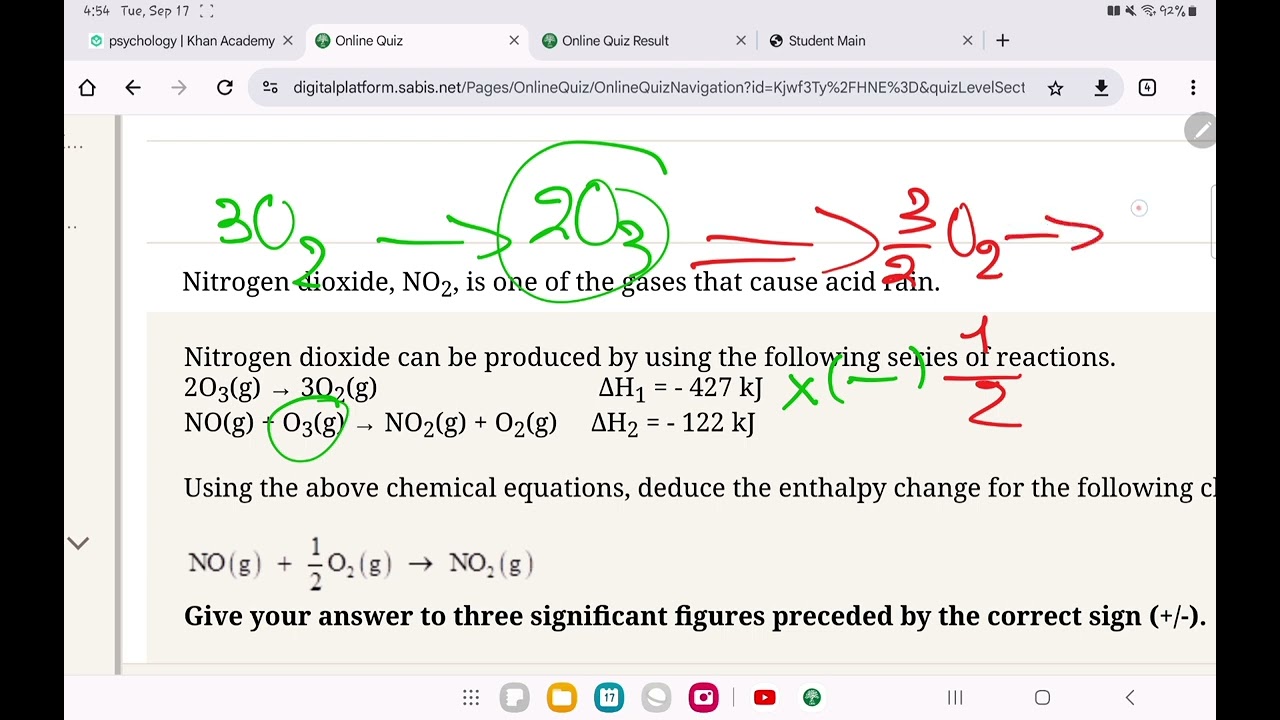Click the ΔH2 = - 122 kJ value
This screenshot has height=720, width=1280.
[673, 423]
